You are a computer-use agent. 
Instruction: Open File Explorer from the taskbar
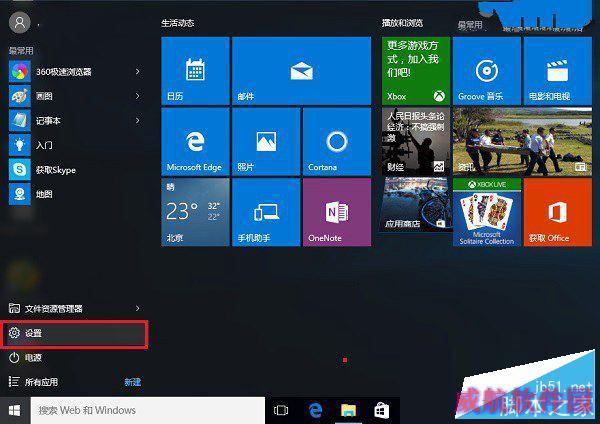(348, 410)
